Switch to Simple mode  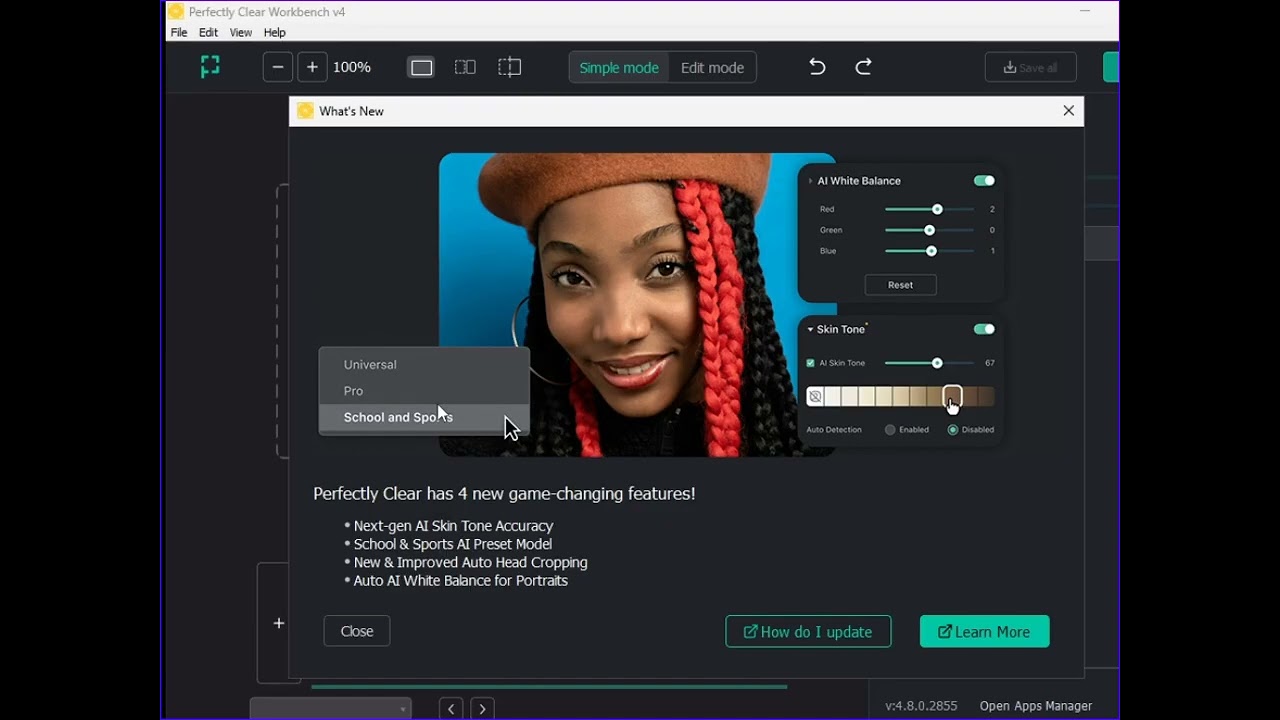tap(619, 67)
